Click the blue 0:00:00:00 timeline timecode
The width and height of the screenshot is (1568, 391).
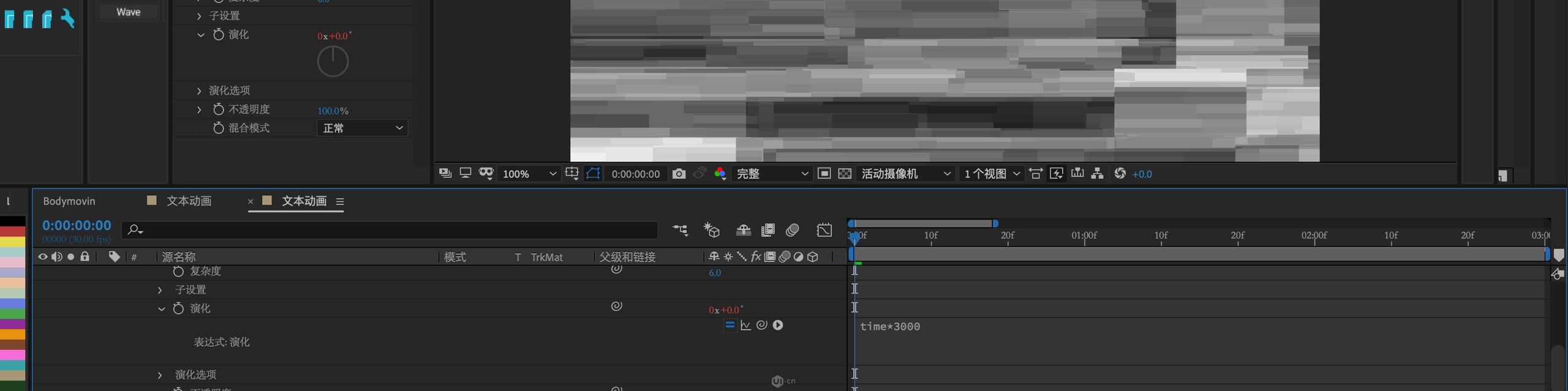pyautogui.click(x=77, y=225)
